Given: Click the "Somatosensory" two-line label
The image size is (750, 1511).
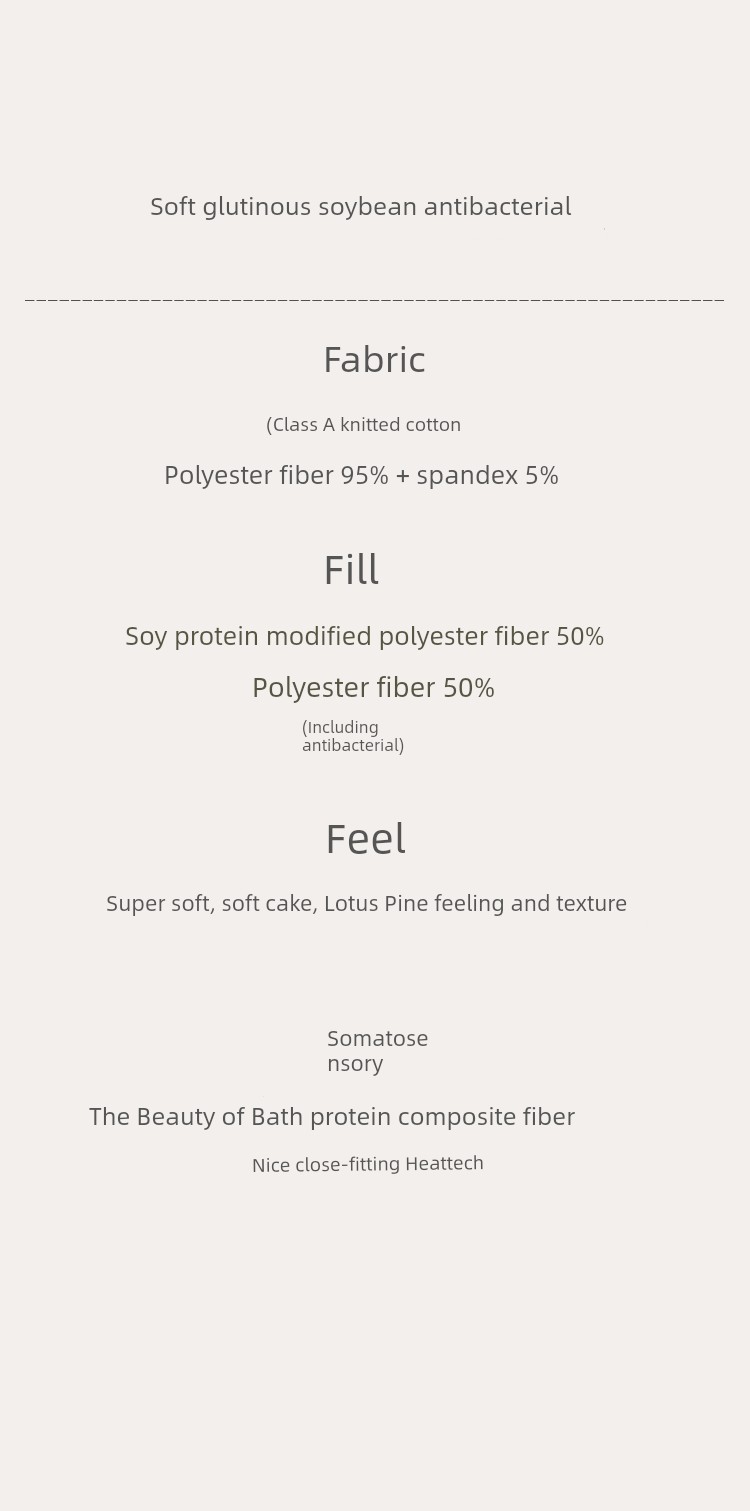Looking at the screenshot, I should click(377, 1051).
